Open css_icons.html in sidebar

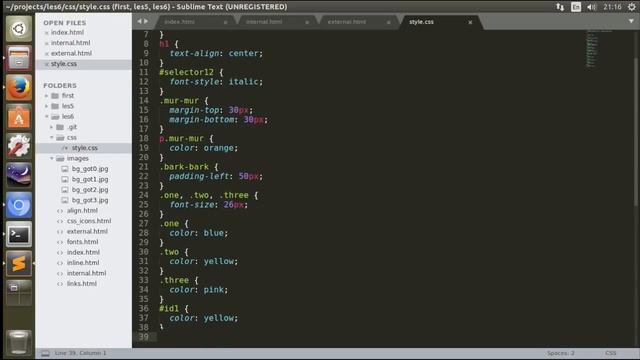tap(89, 221)
